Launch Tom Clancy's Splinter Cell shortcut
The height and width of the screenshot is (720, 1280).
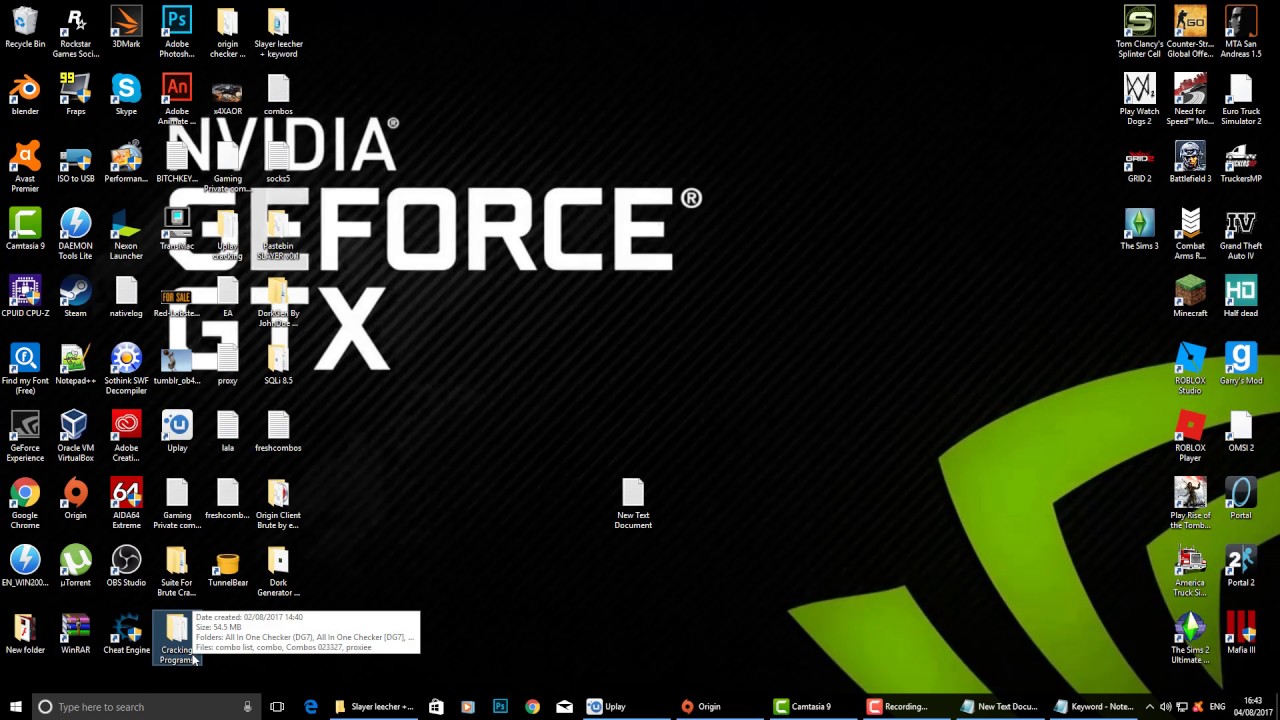[x=1139, y=32]
